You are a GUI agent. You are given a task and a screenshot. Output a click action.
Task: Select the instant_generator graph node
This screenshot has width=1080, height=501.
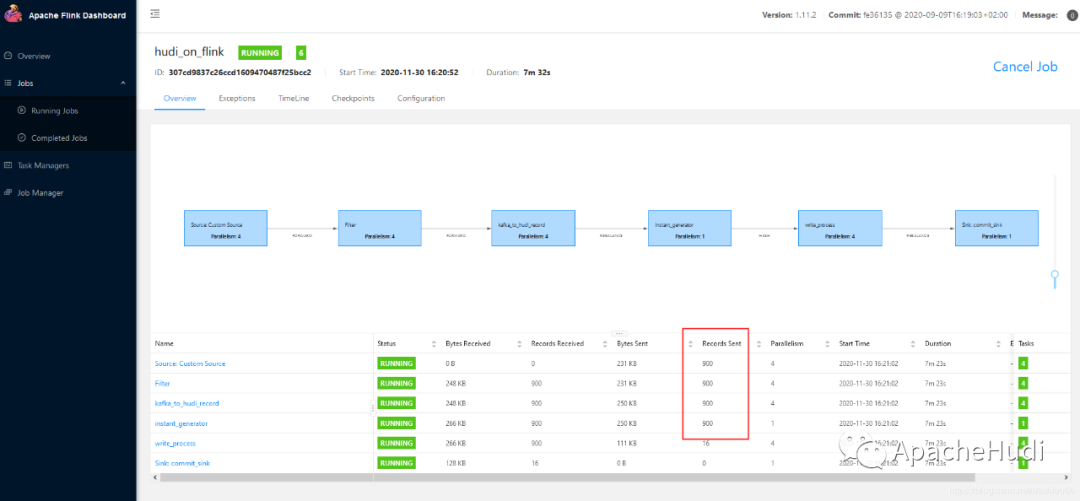point(689,229)
